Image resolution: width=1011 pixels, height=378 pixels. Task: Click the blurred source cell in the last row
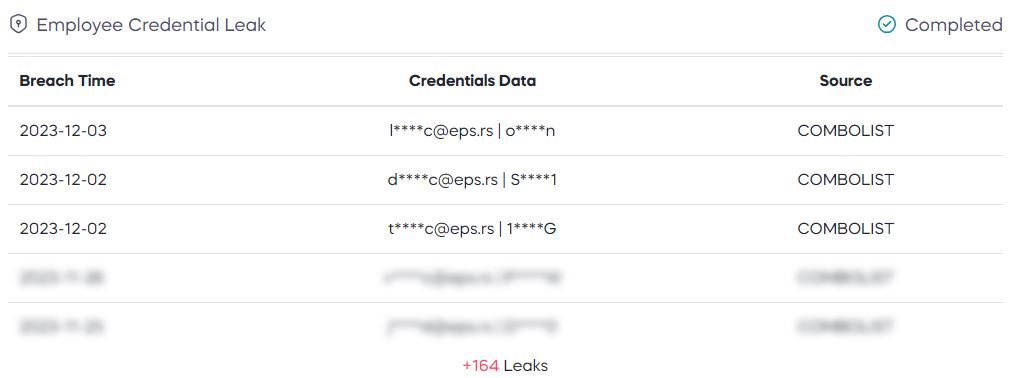tap(846, 327)
